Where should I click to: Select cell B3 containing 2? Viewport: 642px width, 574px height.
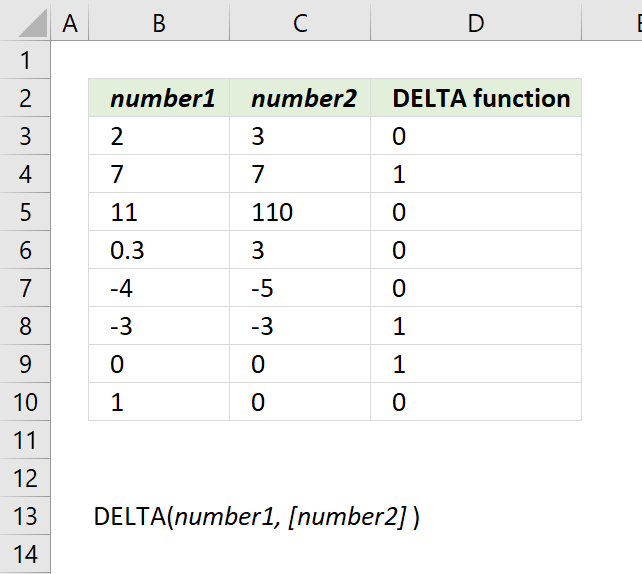click(159, 136)
